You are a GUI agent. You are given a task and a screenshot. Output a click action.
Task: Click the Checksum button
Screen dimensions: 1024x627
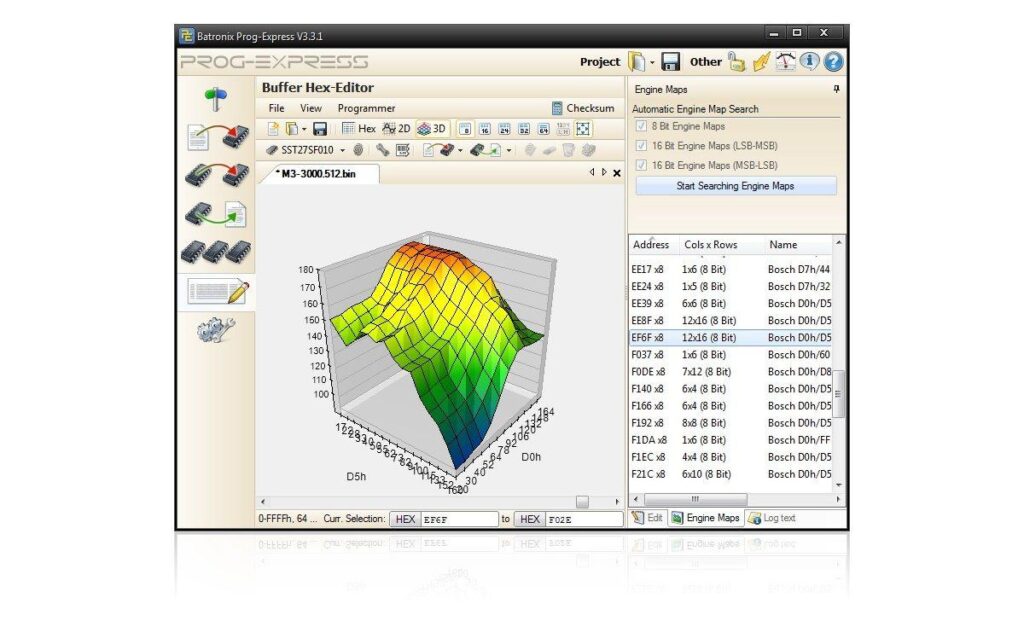583,108
